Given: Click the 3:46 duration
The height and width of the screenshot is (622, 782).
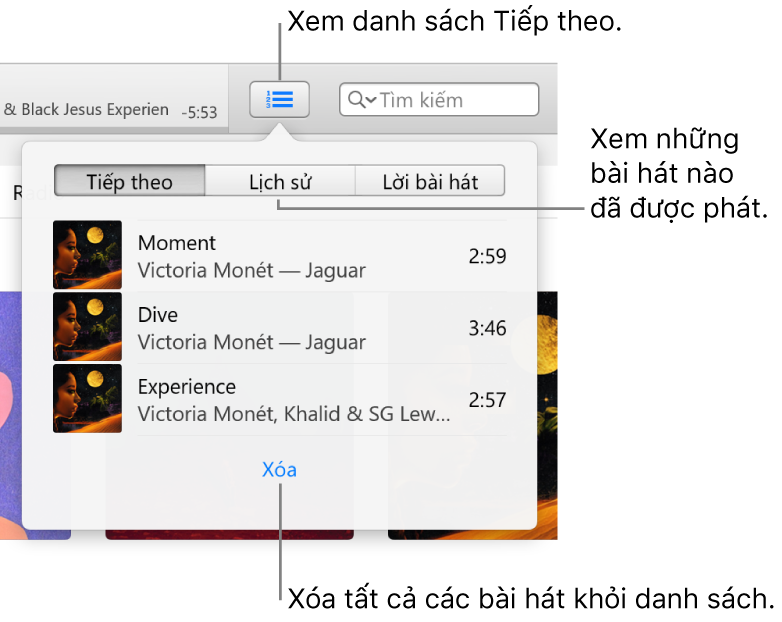Looking at the screenshot, I should (x=487, y=328).
